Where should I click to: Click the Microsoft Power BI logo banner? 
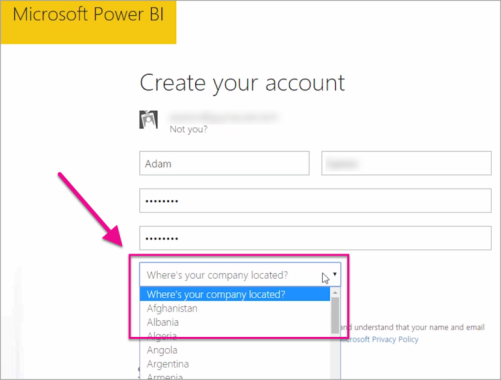coord(88,22)
